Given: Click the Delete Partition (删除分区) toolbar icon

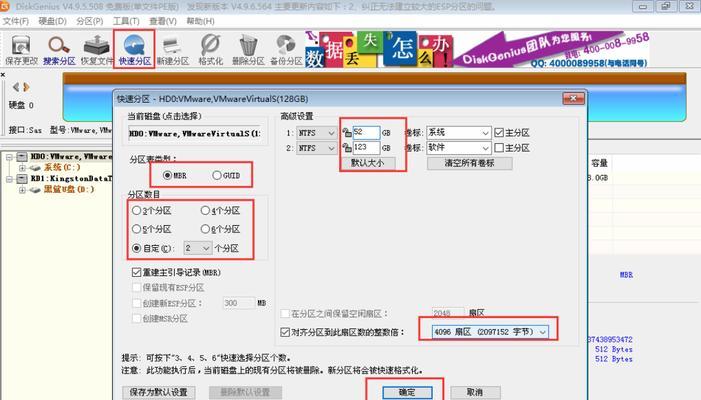Looking at the screenshot, I should tap(248, 50).
